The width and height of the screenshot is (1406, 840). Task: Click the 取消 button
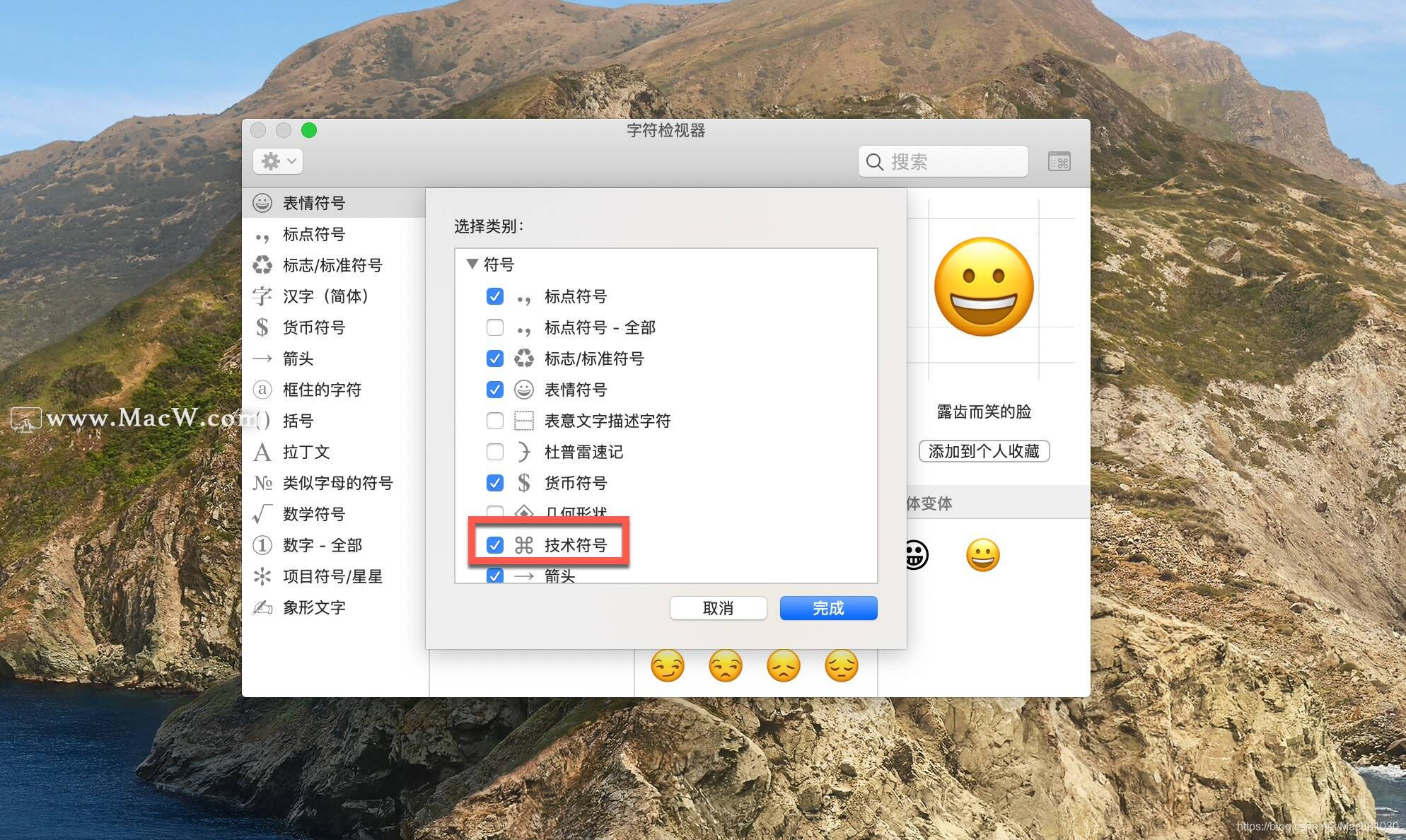(x=718, y=608)
